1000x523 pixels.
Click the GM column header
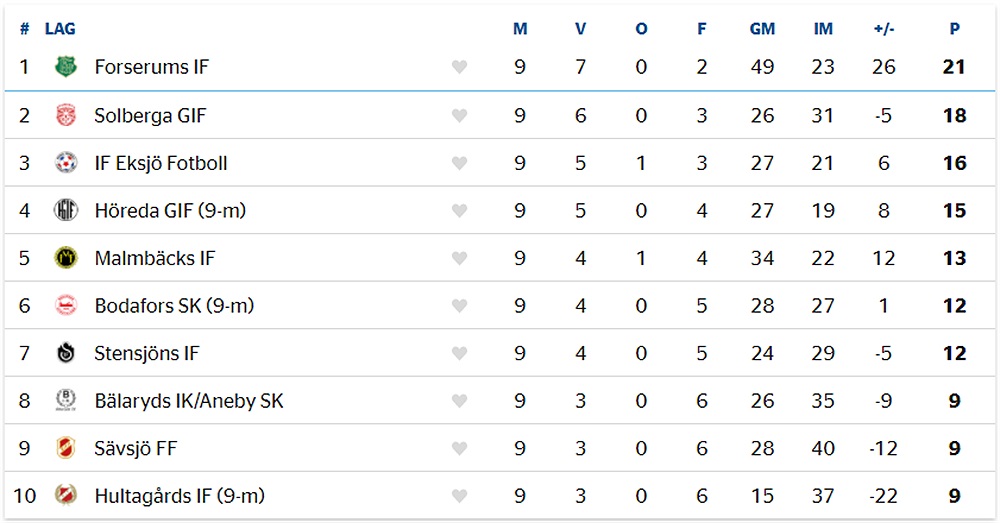coord(762,29)
